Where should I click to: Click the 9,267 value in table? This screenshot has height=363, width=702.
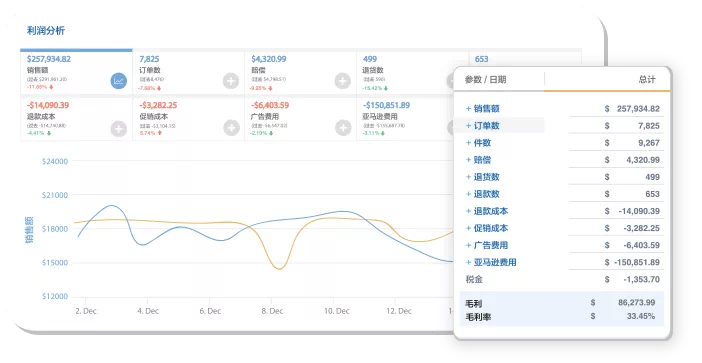(x=649, y=143)
